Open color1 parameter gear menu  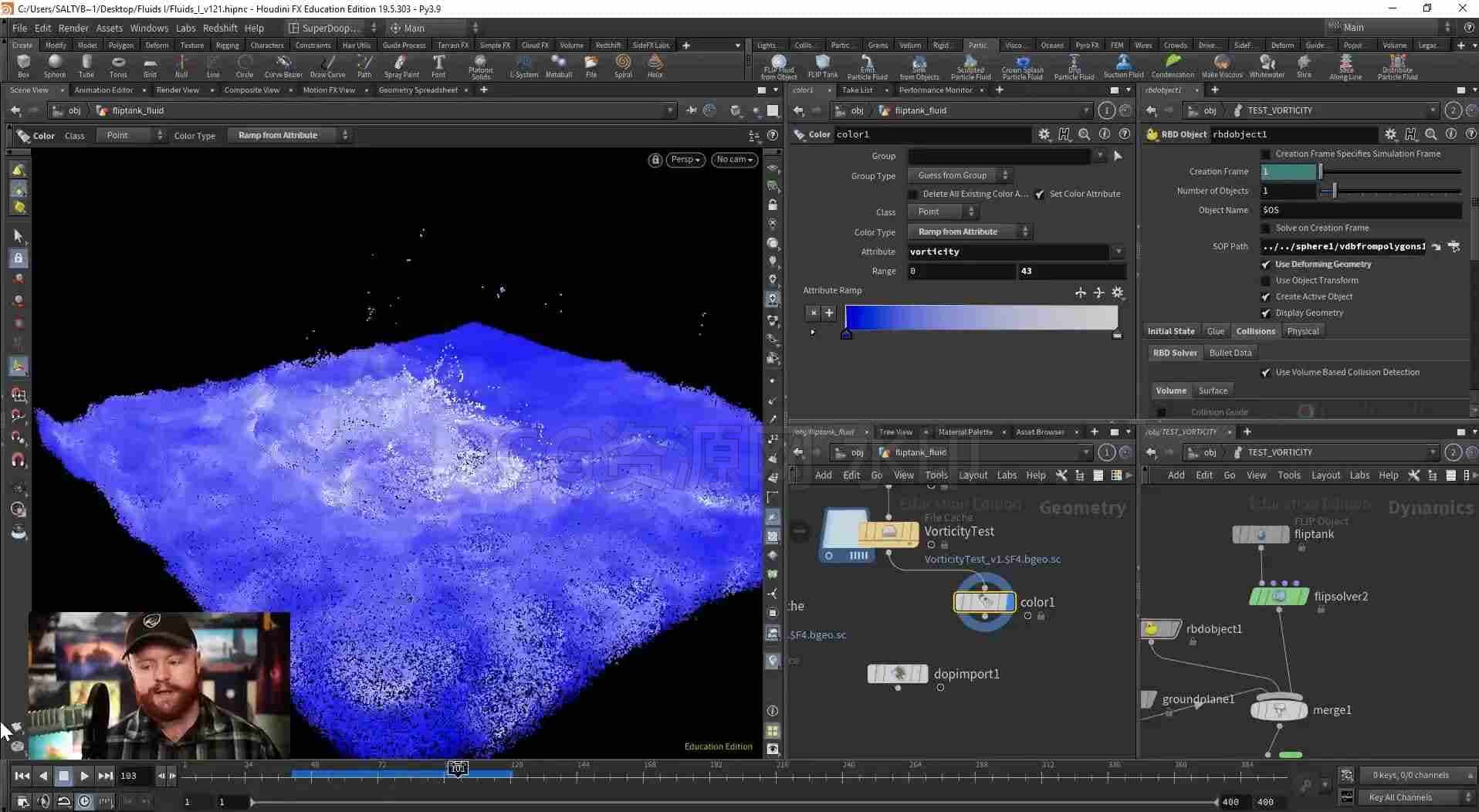[x=1044, y=134]
